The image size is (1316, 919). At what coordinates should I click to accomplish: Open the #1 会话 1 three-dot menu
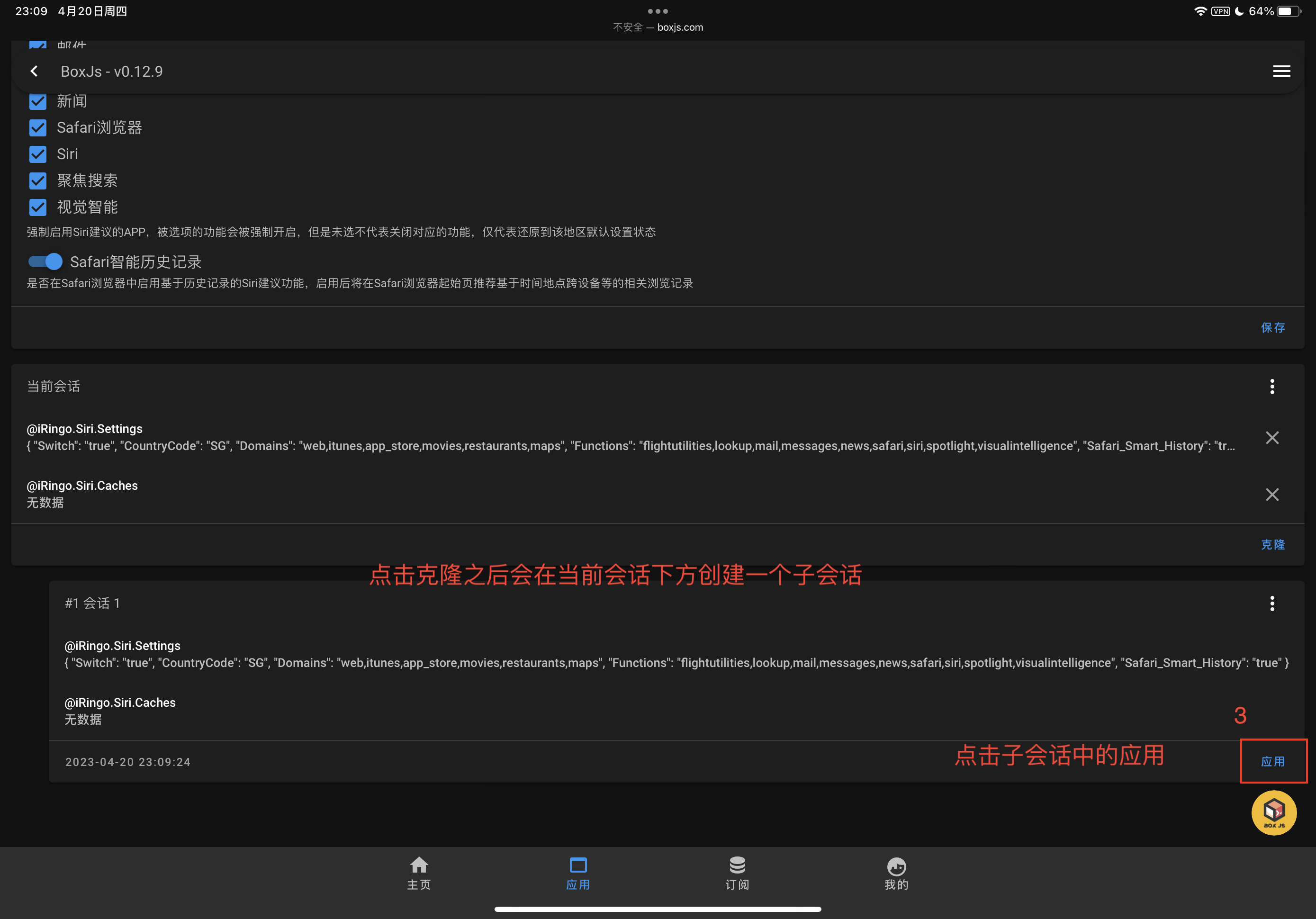tap(1272, 603)
